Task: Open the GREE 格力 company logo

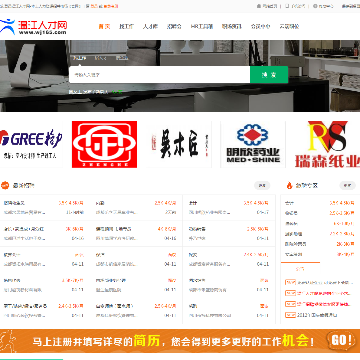Action: [x=31, y=144]
